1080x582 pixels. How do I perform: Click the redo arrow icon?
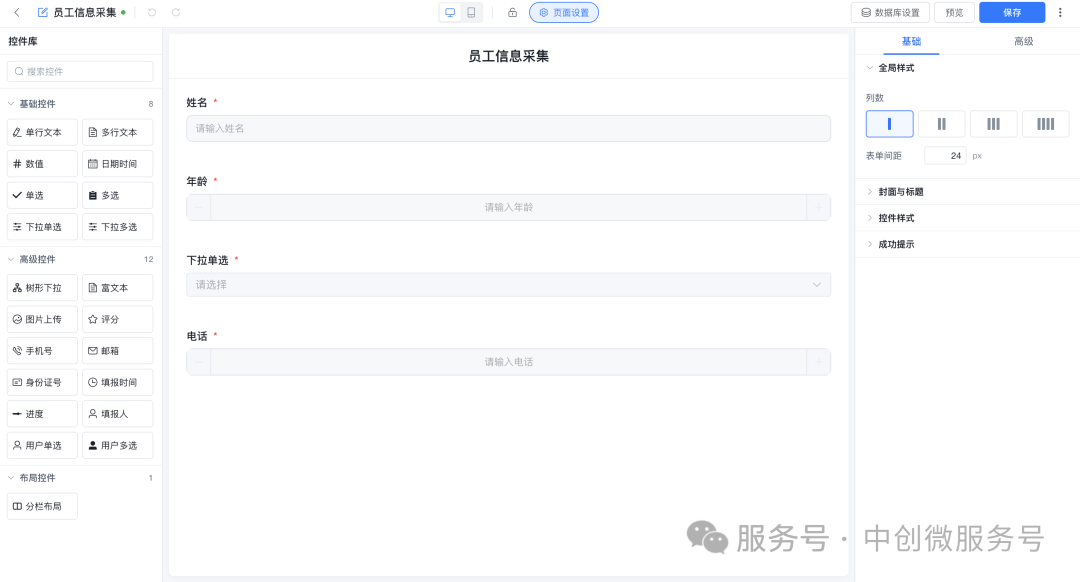176,12
